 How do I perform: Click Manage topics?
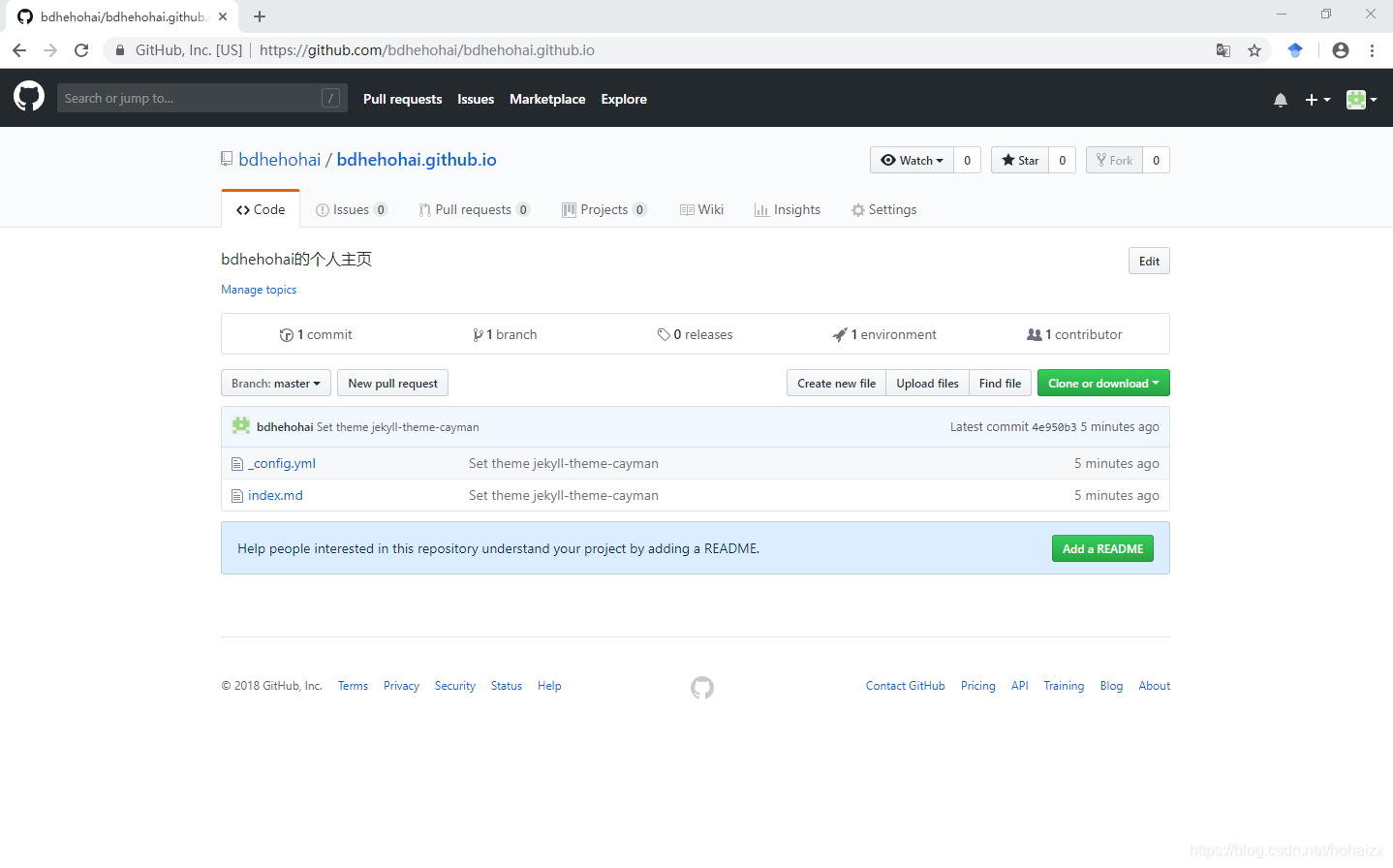click(x=259, y=290)
